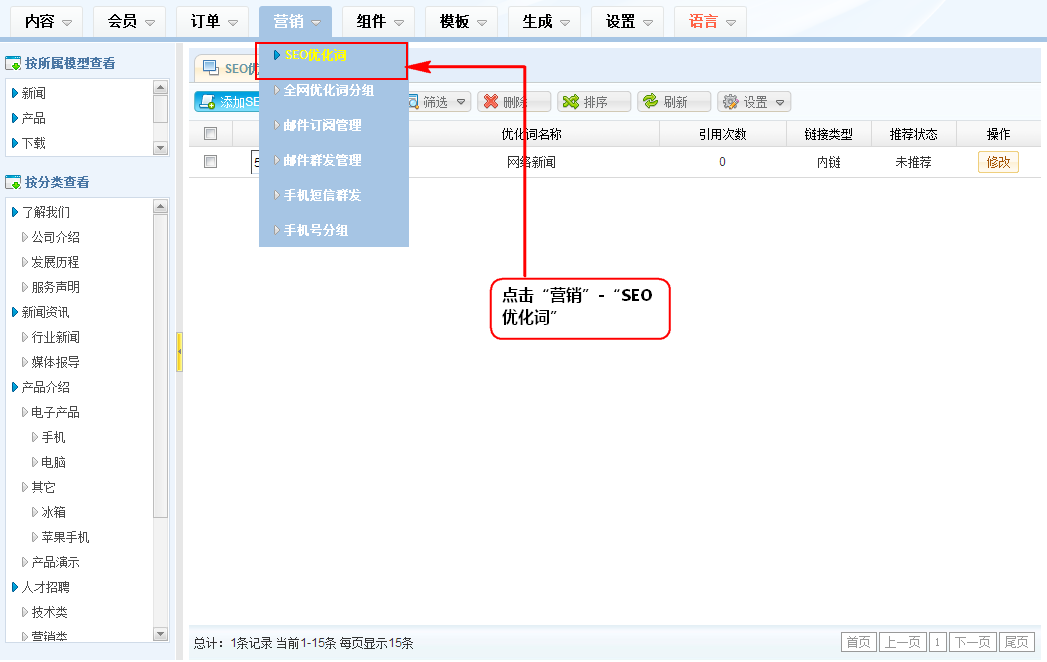Click the refresh icon (刷新)
This screenshot has width=1047, height=662.
[650, 102]
